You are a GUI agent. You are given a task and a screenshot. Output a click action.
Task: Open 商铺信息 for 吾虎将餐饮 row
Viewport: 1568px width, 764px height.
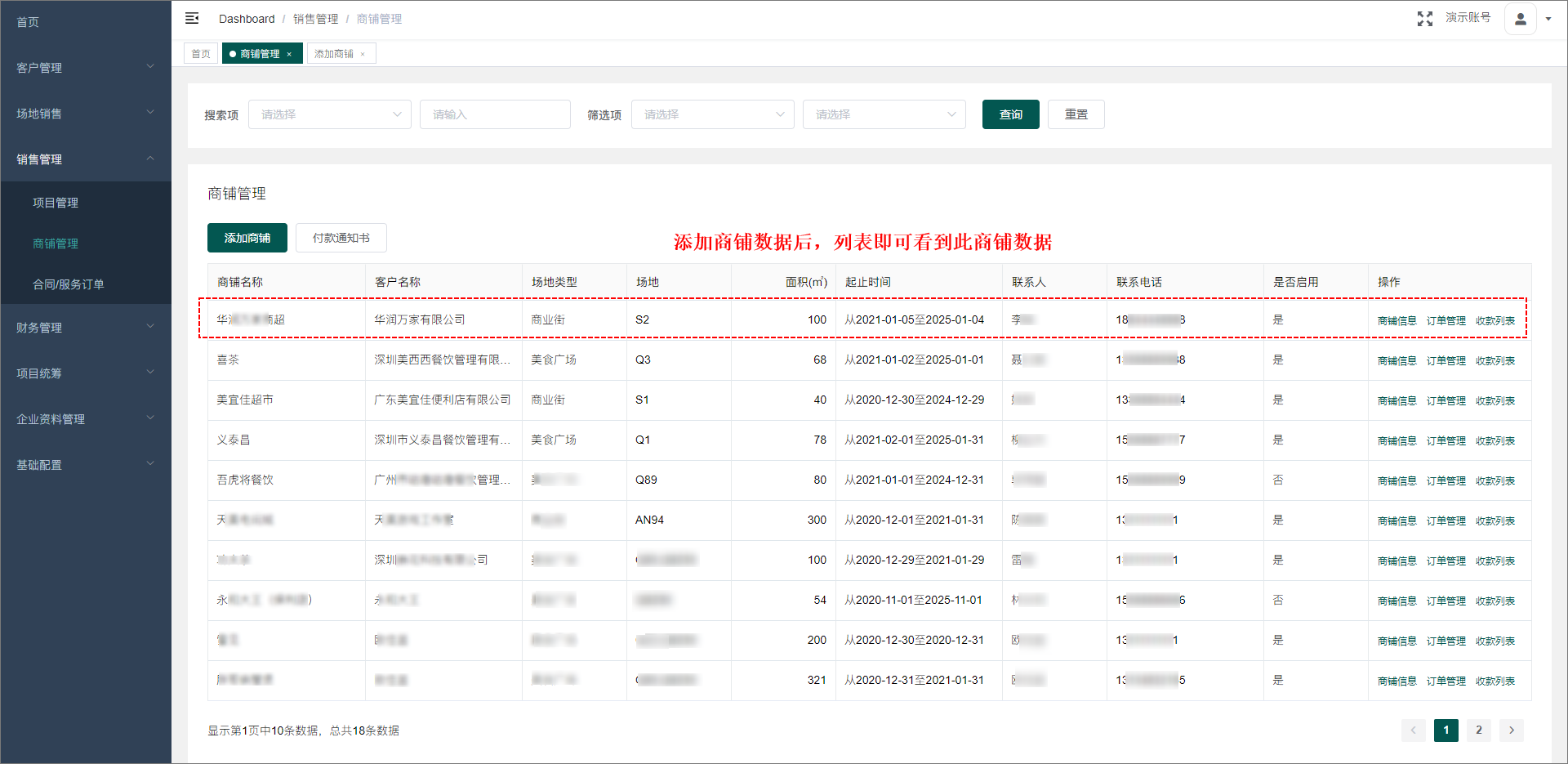point(1397,480)
